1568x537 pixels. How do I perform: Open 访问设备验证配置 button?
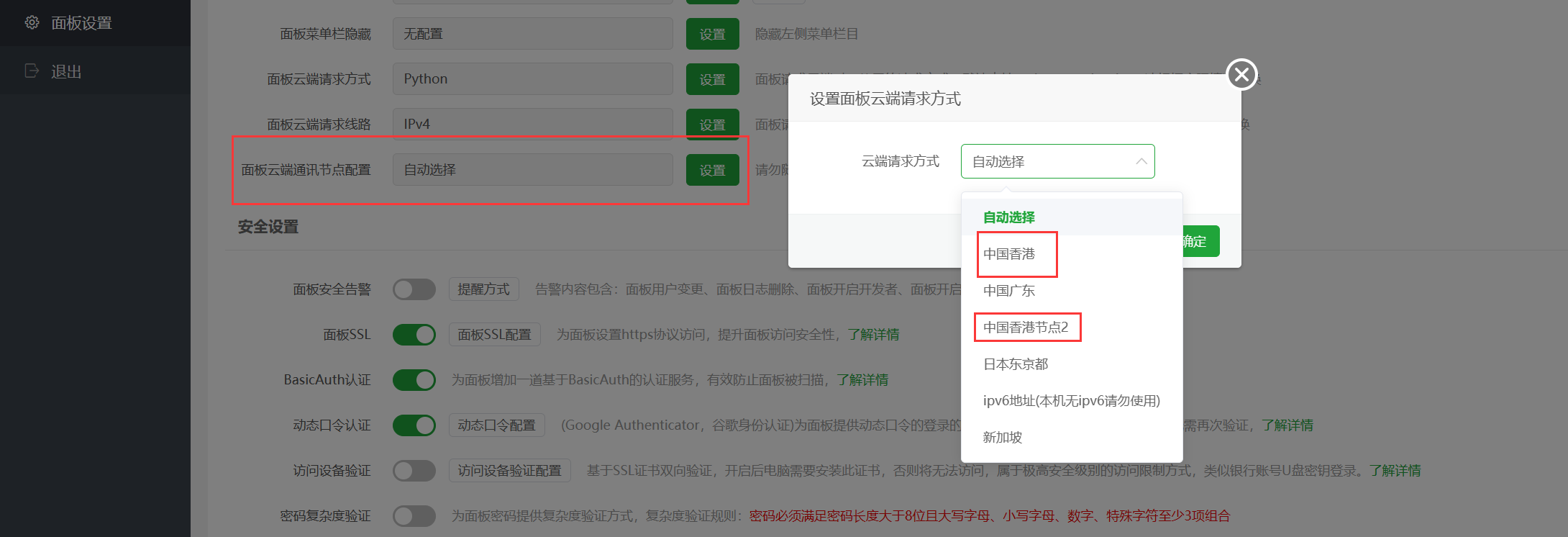click(510, 471)
